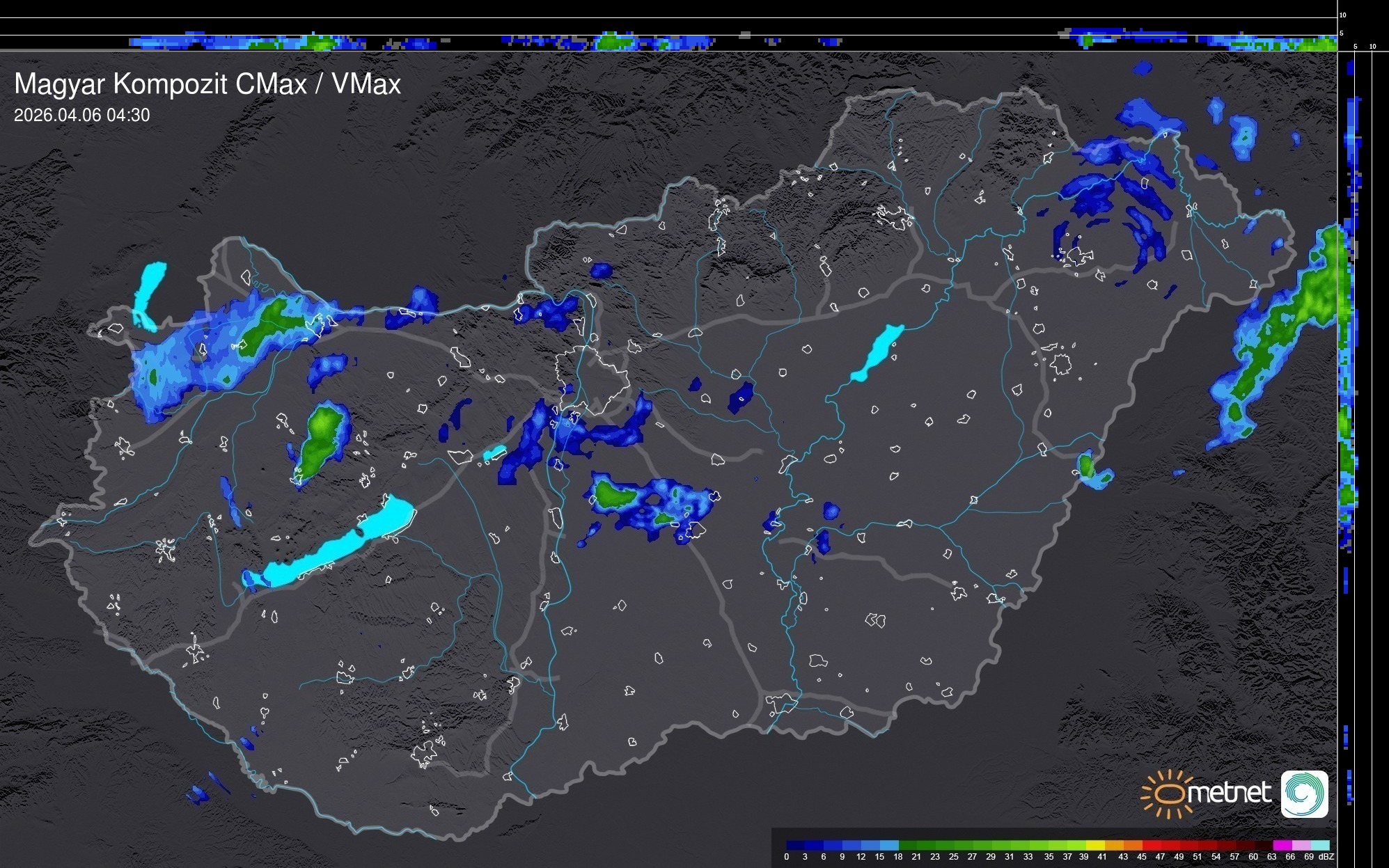This screenshot has width=1389, height=868.
Task: Click the Budapest city outline
Action: (x=592, y=379)
